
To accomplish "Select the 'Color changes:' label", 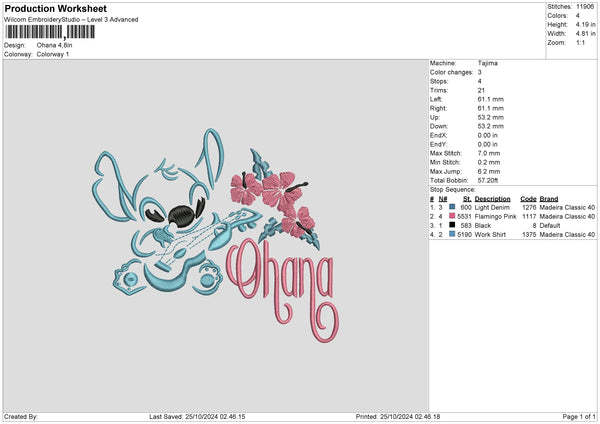I will pyautogui.click(x=452, y=72).
